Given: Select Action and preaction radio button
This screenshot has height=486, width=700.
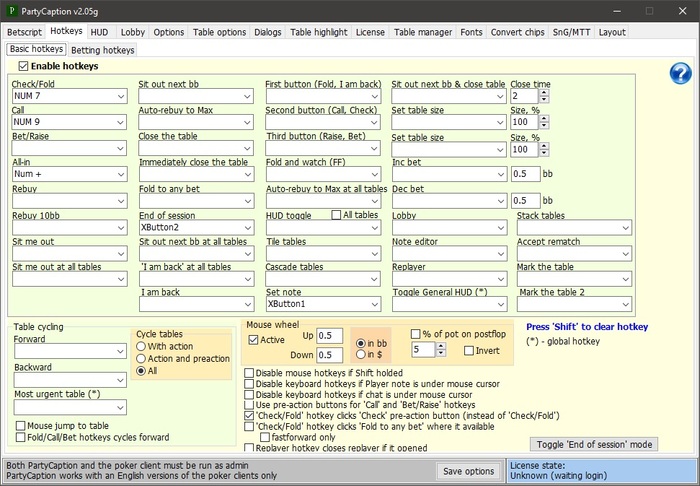Looking at the screenshot, I should (141, 358).
